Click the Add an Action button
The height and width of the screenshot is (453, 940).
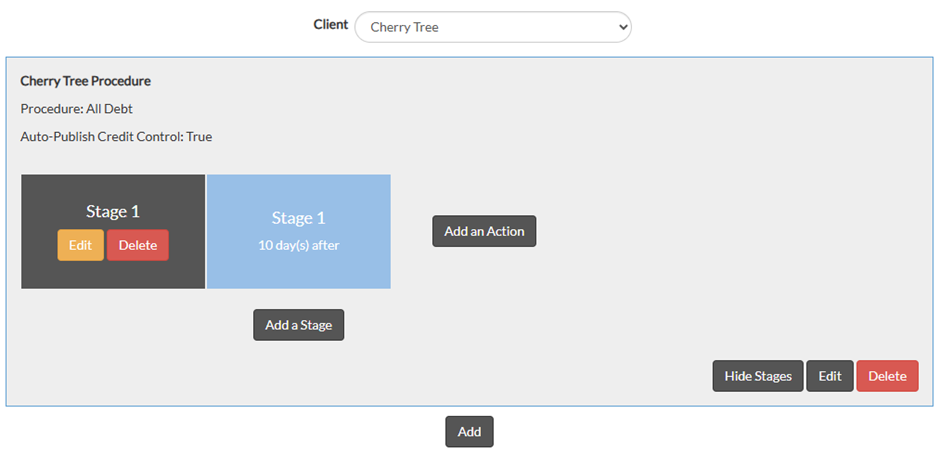[x=484, y=231]
